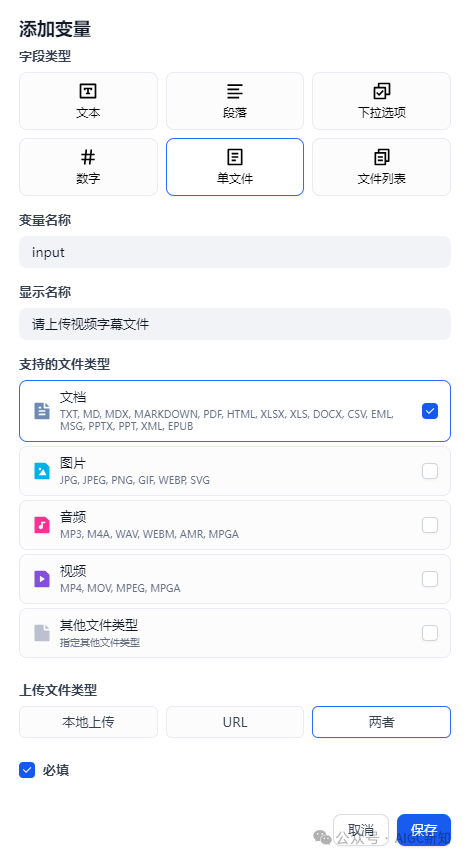Switch upload method to 本地上传
Image resolution: width=466 pixels, height=857 pixels.
89,722
